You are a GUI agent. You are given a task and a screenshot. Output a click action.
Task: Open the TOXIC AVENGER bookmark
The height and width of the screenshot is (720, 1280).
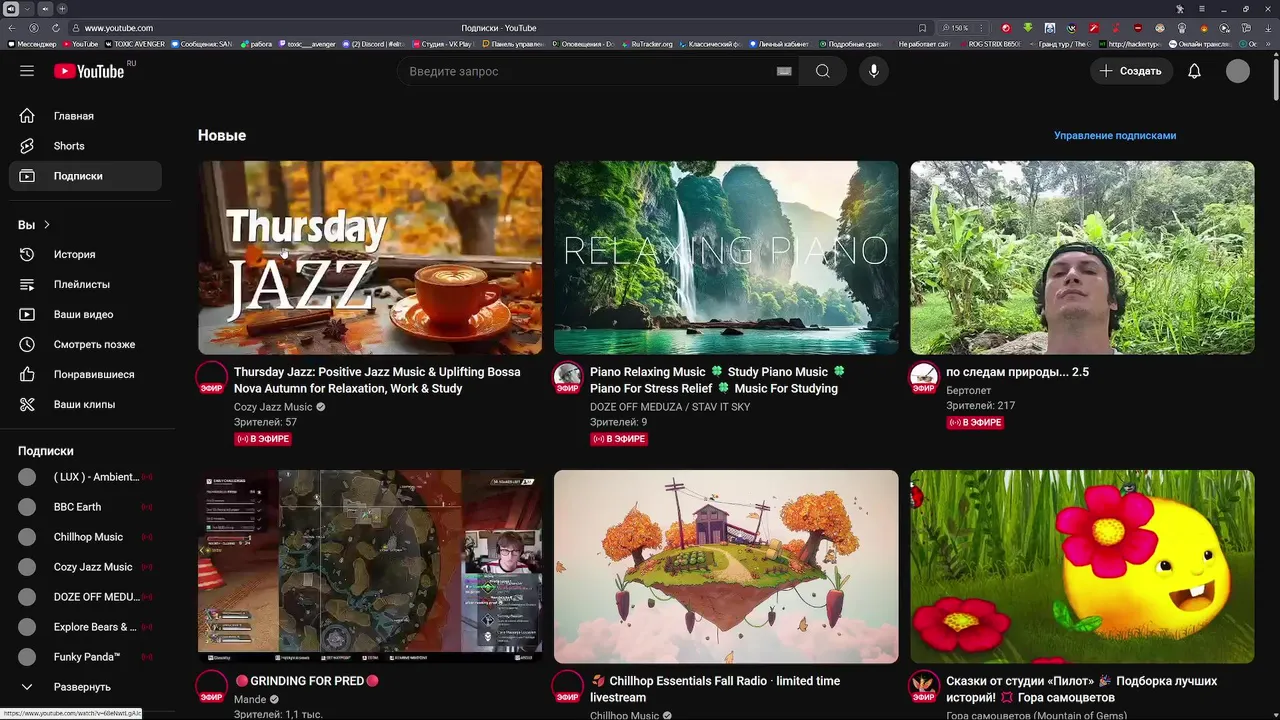(135, 44)
